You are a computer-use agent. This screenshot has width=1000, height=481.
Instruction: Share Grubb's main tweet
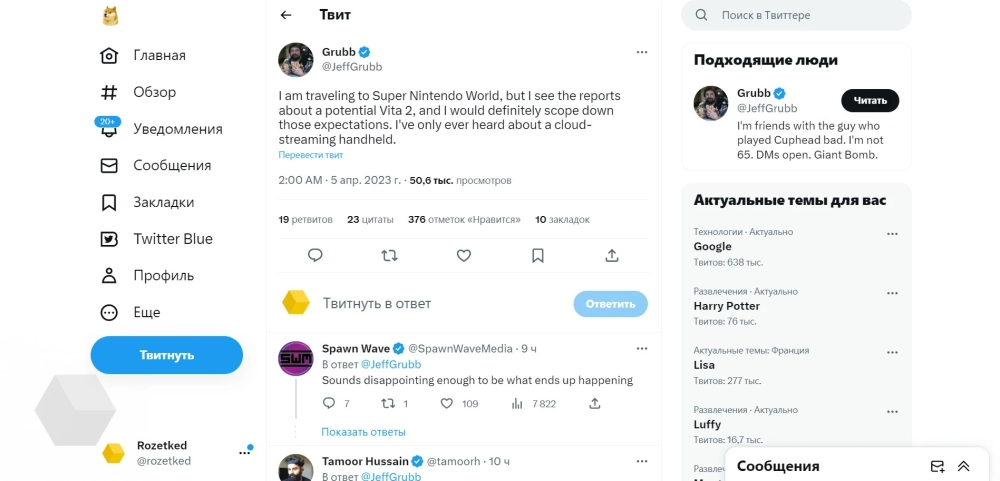coord(612,256)
